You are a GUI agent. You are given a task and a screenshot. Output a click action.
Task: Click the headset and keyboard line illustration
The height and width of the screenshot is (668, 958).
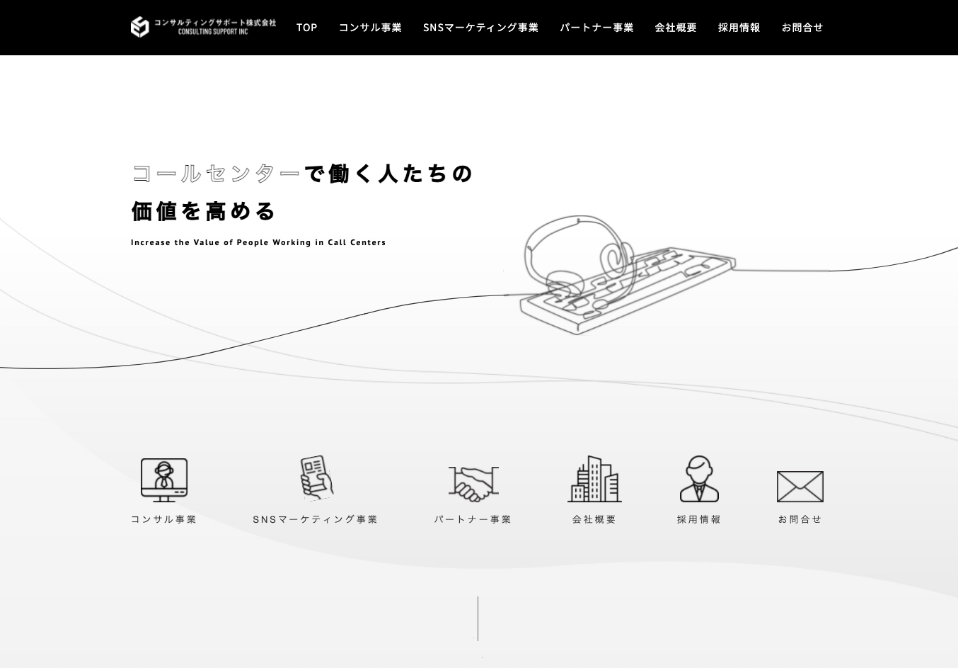tap(625, 275)
